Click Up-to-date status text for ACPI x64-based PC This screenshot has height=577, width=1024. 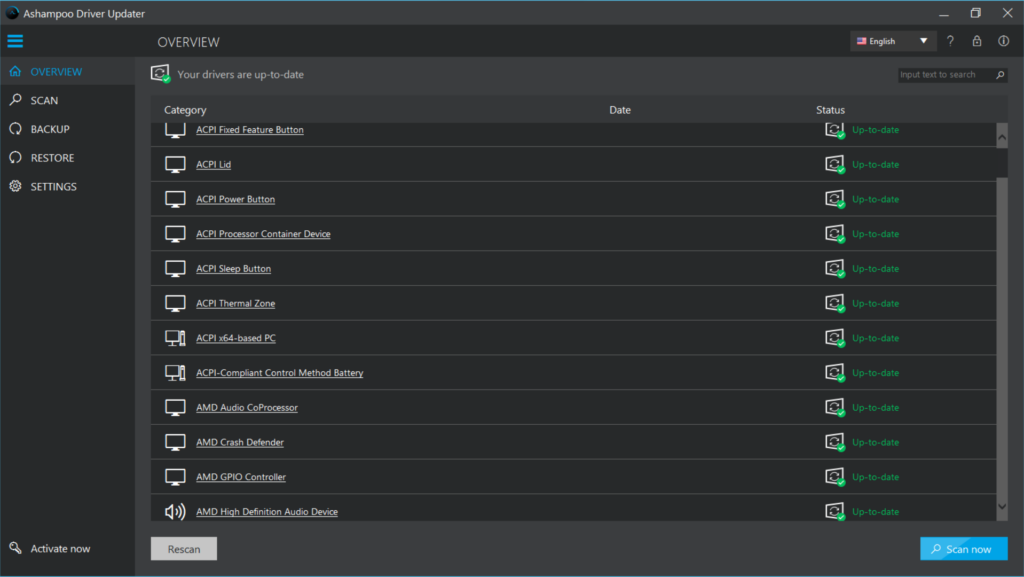[x=875, y=338]
